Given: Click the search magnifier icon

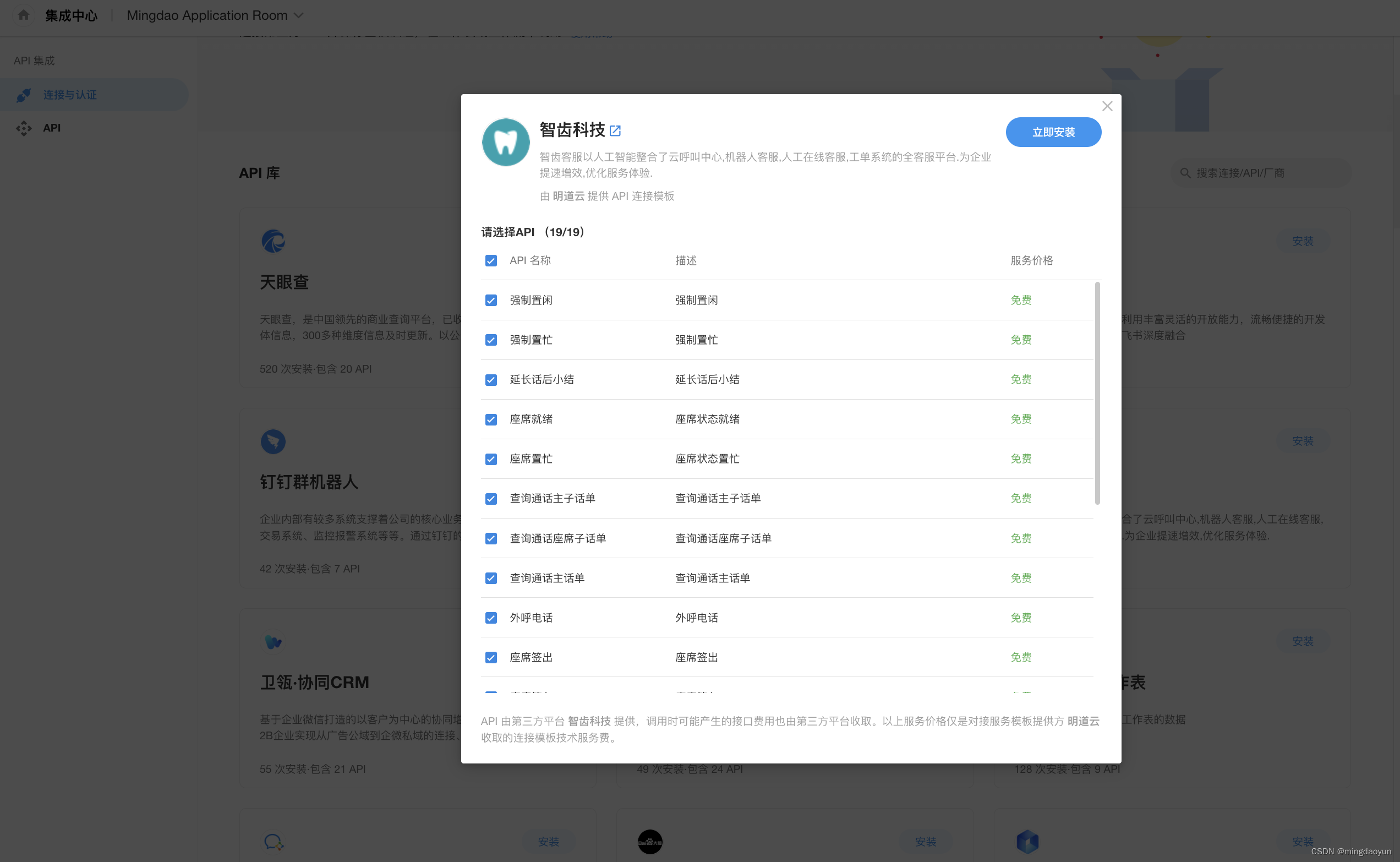Looking at the screenshot, I should [1185, 173].
